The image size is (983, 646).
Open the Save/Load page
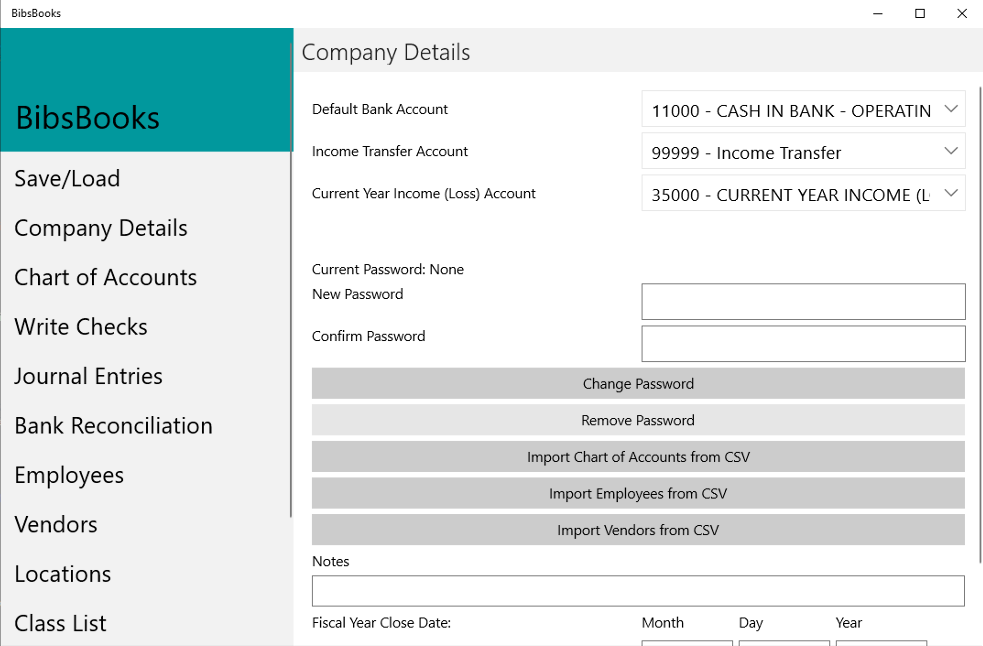pos(67,179)
